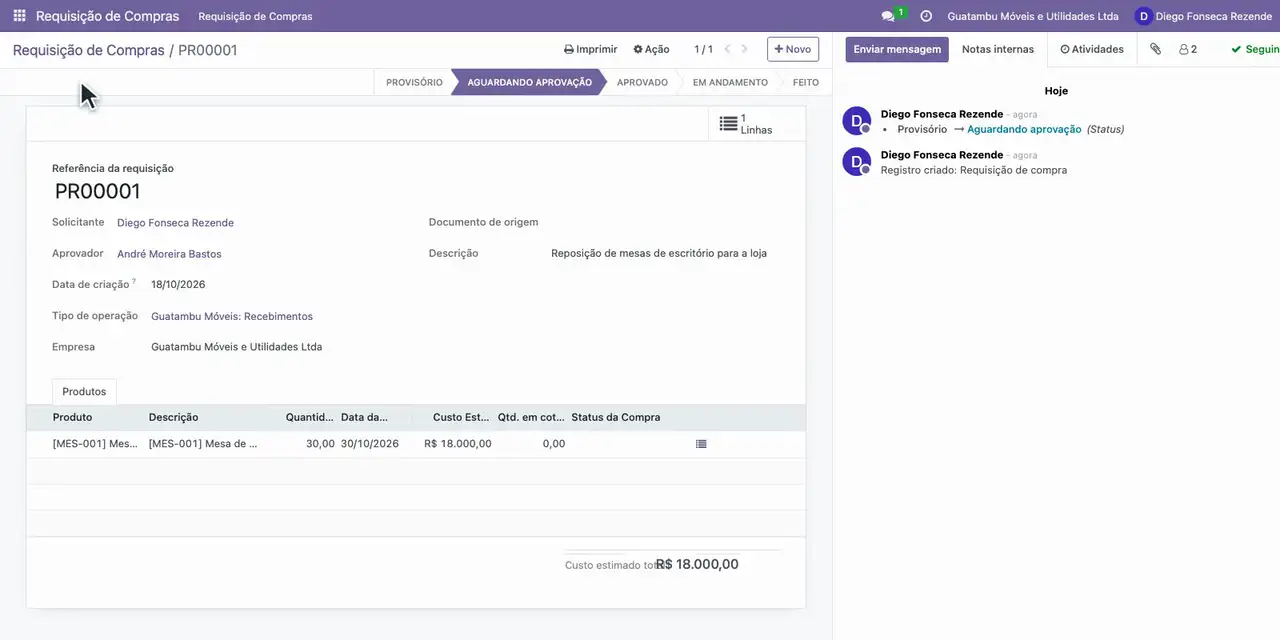
Task: Click the paperclip attachments icon
Action: (1155, 49)
